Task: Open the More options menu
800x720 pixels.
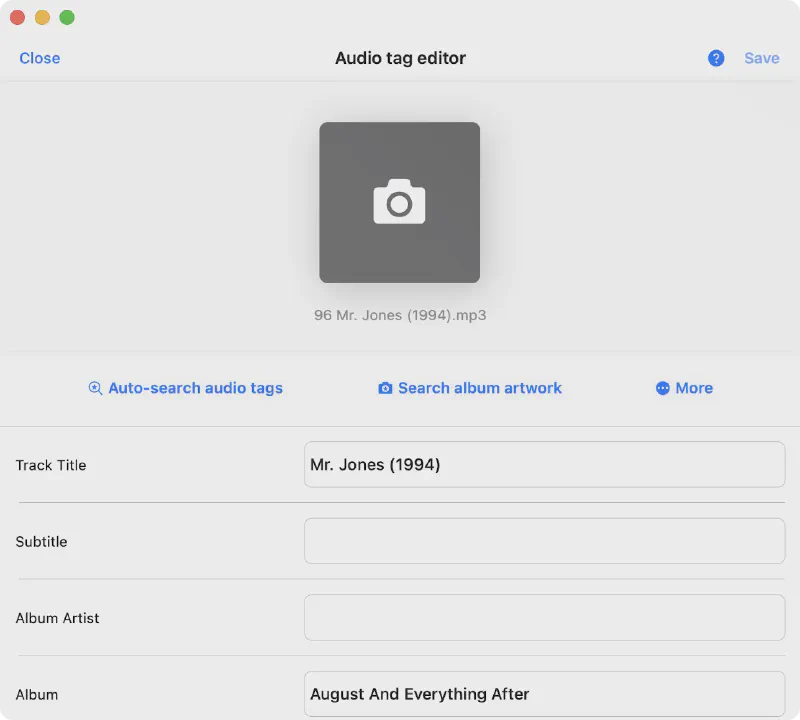Action: tap(693, 388)
